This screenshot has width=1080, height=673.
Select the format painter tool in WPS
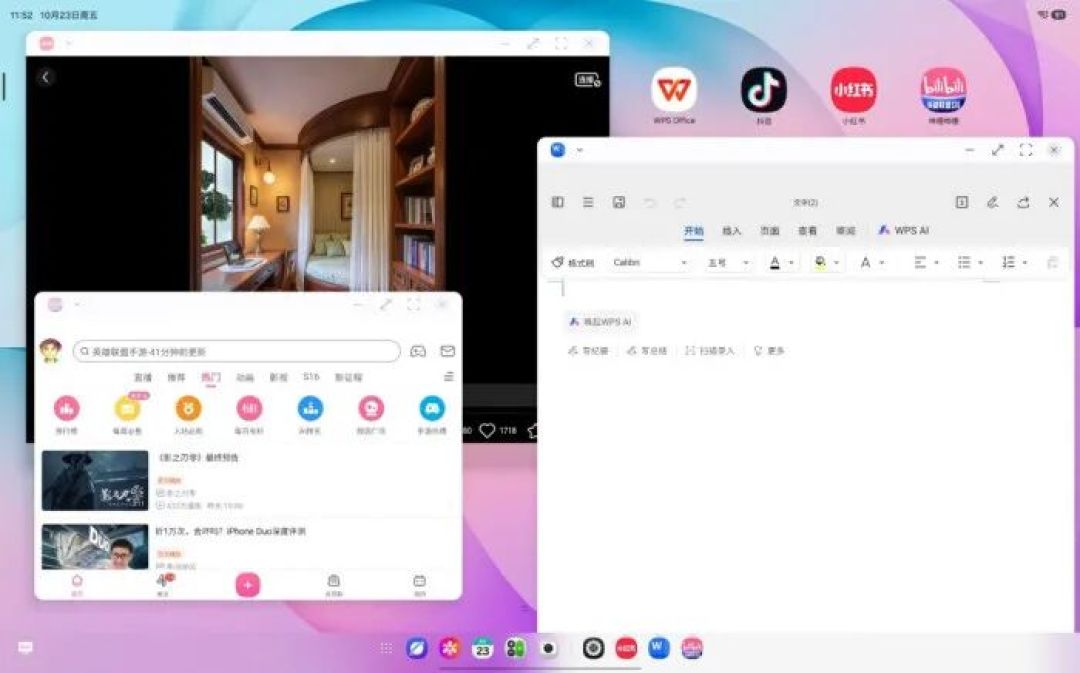point(572,262)
